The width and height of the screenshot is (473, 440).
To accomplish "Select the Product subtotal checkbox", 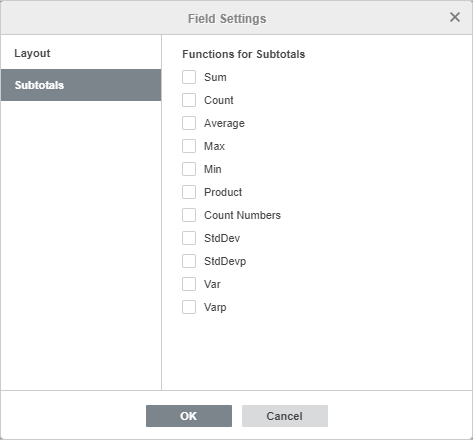I will tap(189, 192).
